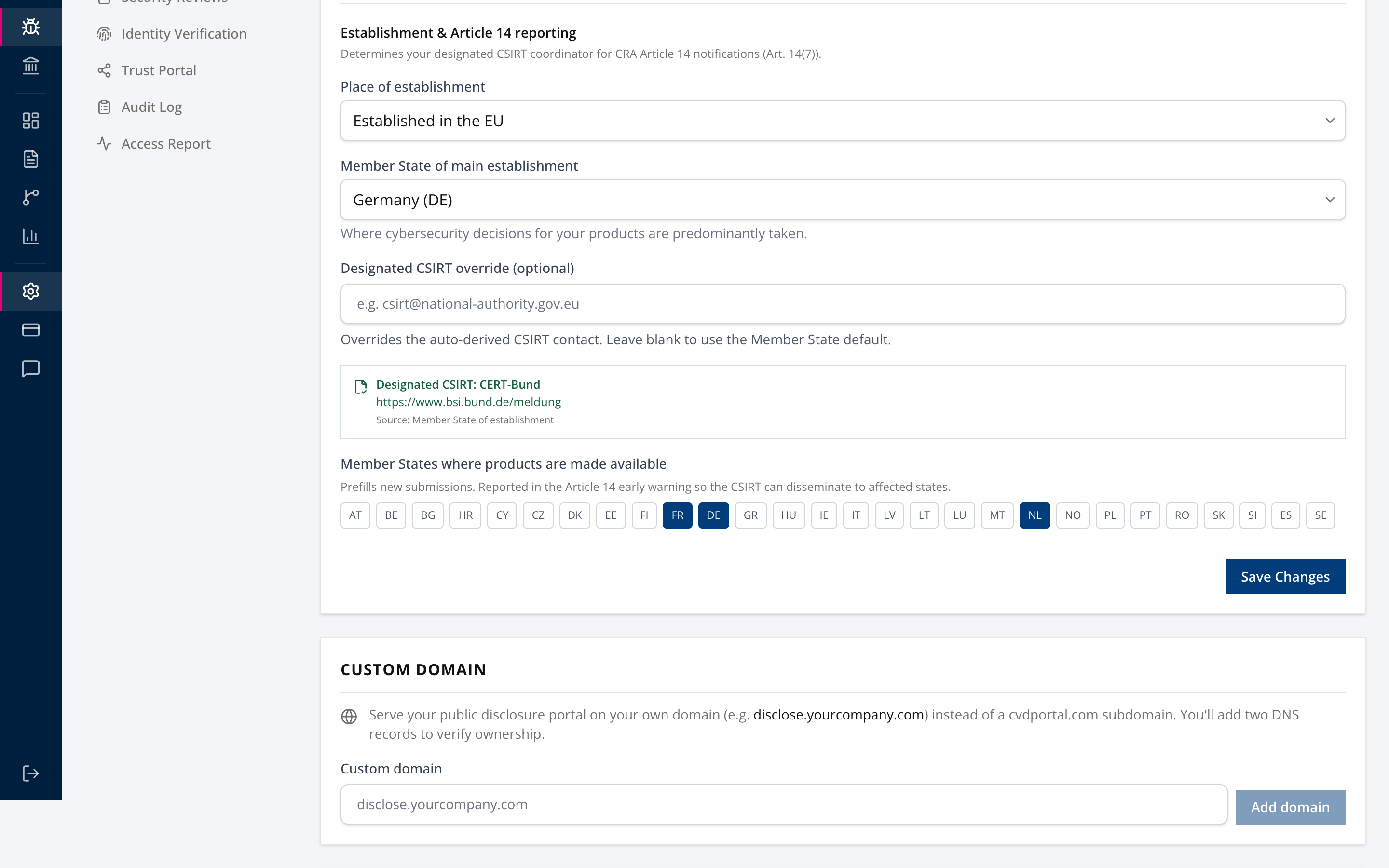Toggle GR member state chip
Screen dimensions: 1389x868
click(x=750, y=515)
